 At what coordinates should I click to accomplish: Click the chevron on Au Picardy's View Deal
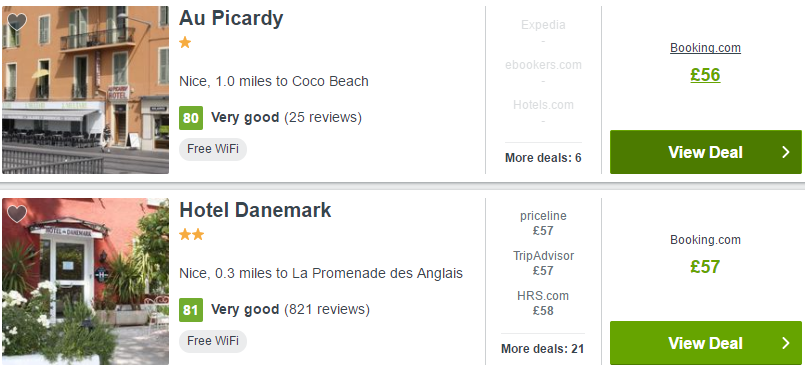tap(785, 152)
